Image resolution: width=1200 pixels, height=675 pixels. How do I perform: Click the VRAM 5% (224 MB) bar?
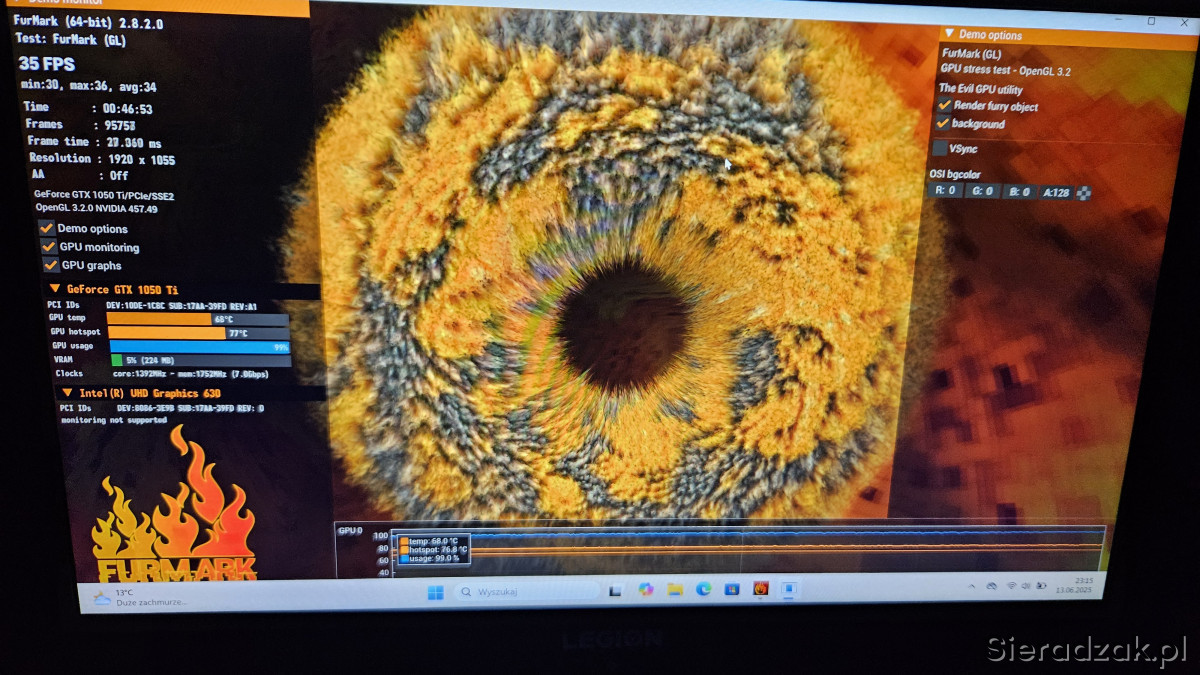tap(200, 361)
